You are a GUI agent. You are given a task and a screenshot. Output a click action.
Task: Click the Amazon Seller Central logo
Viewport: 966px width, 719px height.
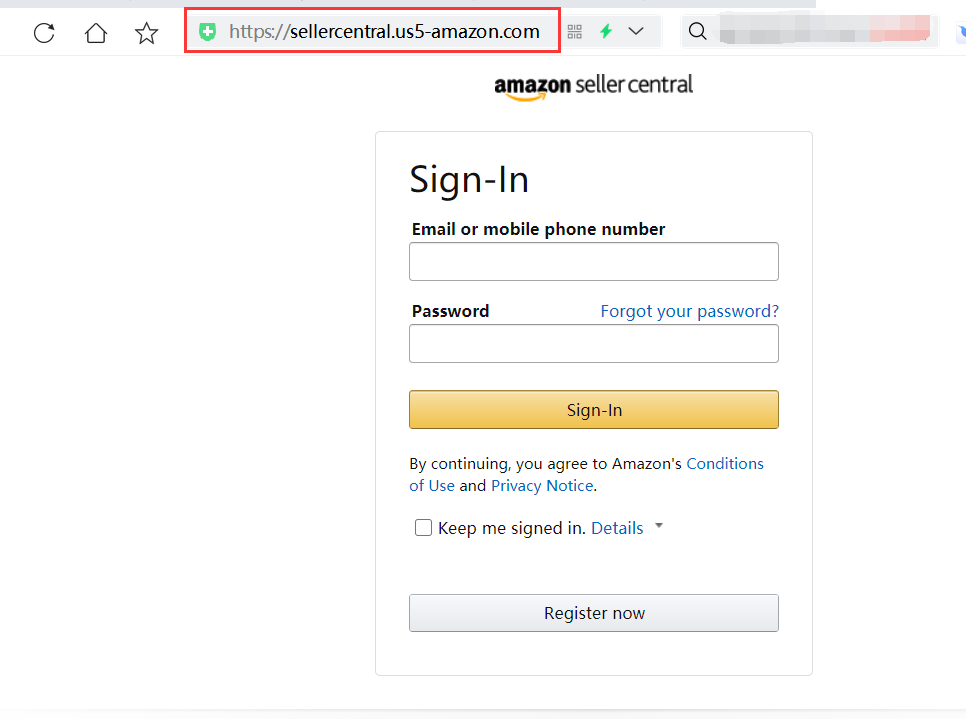click(593, 86)
